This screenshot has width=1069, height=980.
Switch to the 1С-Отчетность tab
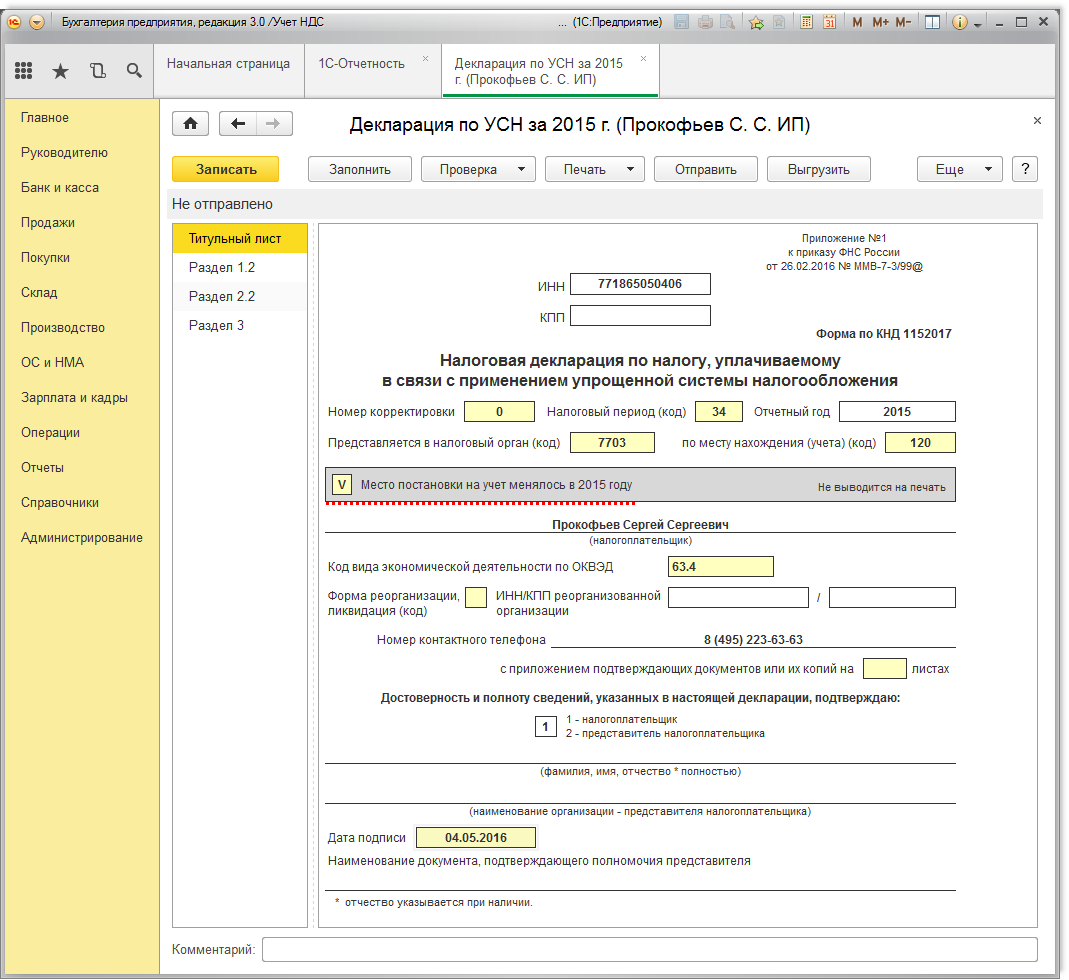click(361, 64)
